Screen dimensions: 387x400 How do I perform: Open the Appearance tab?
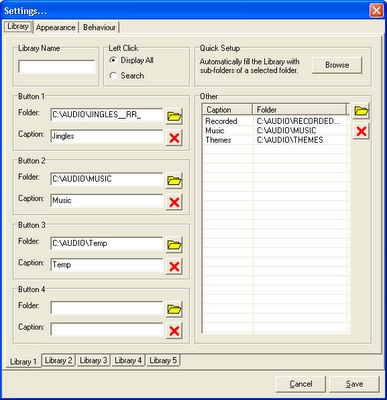(55, 27)
